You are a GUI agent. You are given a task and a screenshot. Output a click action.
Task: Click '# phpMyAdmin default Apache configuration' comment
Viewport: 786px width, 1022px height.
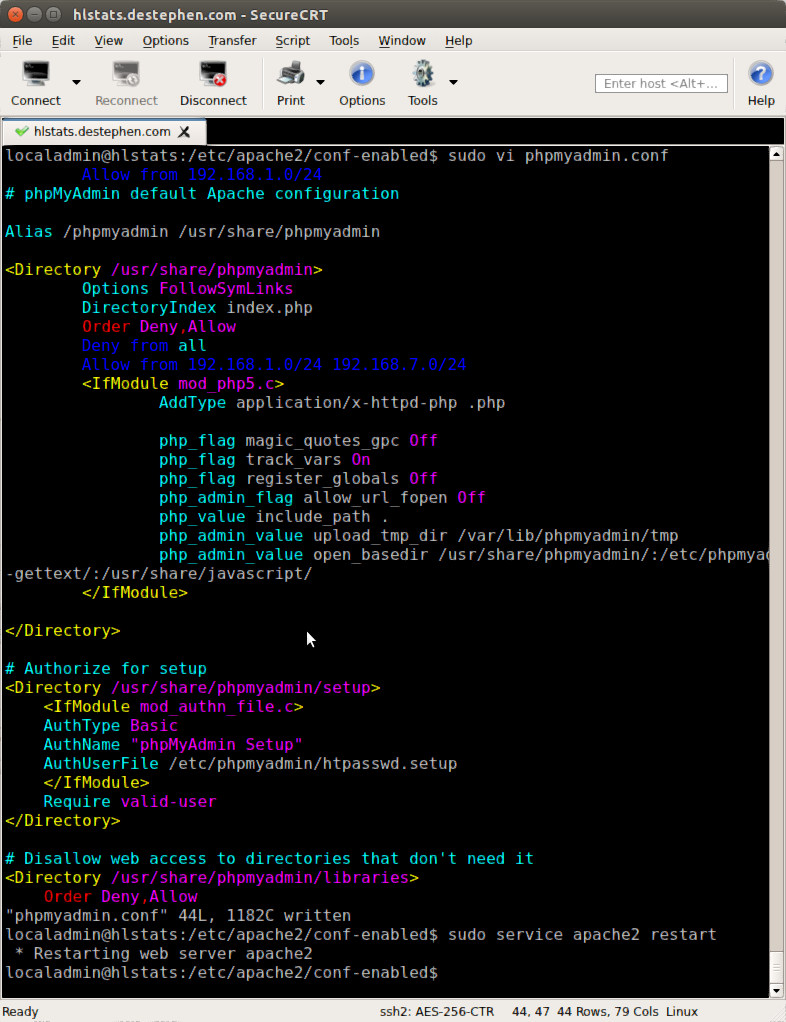pyautogui.click(x=202, y=194)
